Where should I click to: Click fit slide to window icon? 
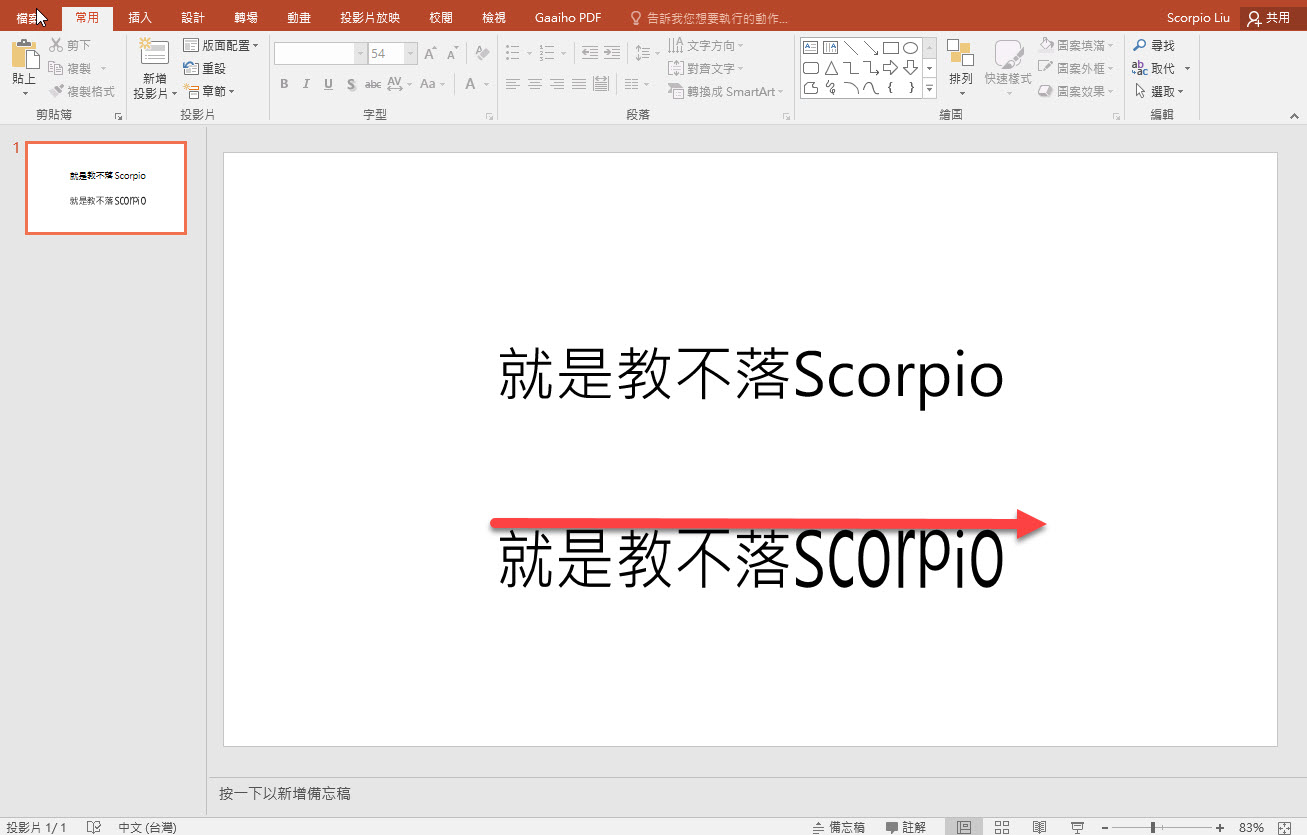tap(1285, 827)
